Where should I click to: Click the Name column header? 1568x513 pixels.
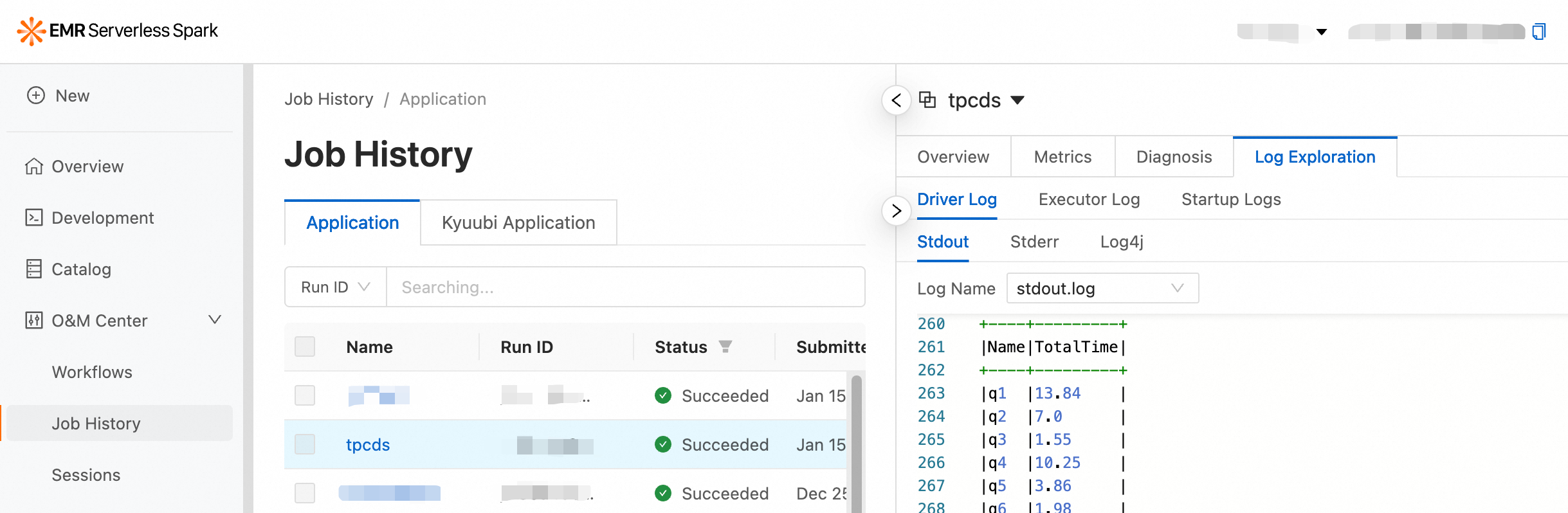pos(369,347)
